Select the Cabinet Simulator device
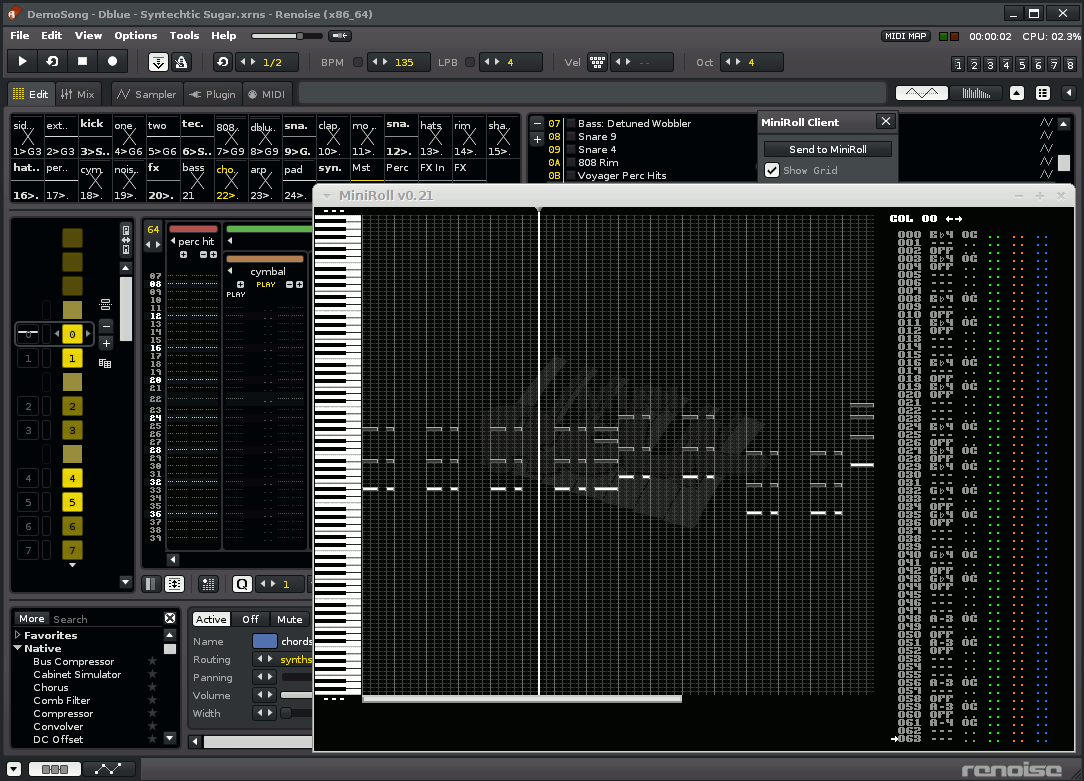The image size is (1084, 781). pos(77,675)
